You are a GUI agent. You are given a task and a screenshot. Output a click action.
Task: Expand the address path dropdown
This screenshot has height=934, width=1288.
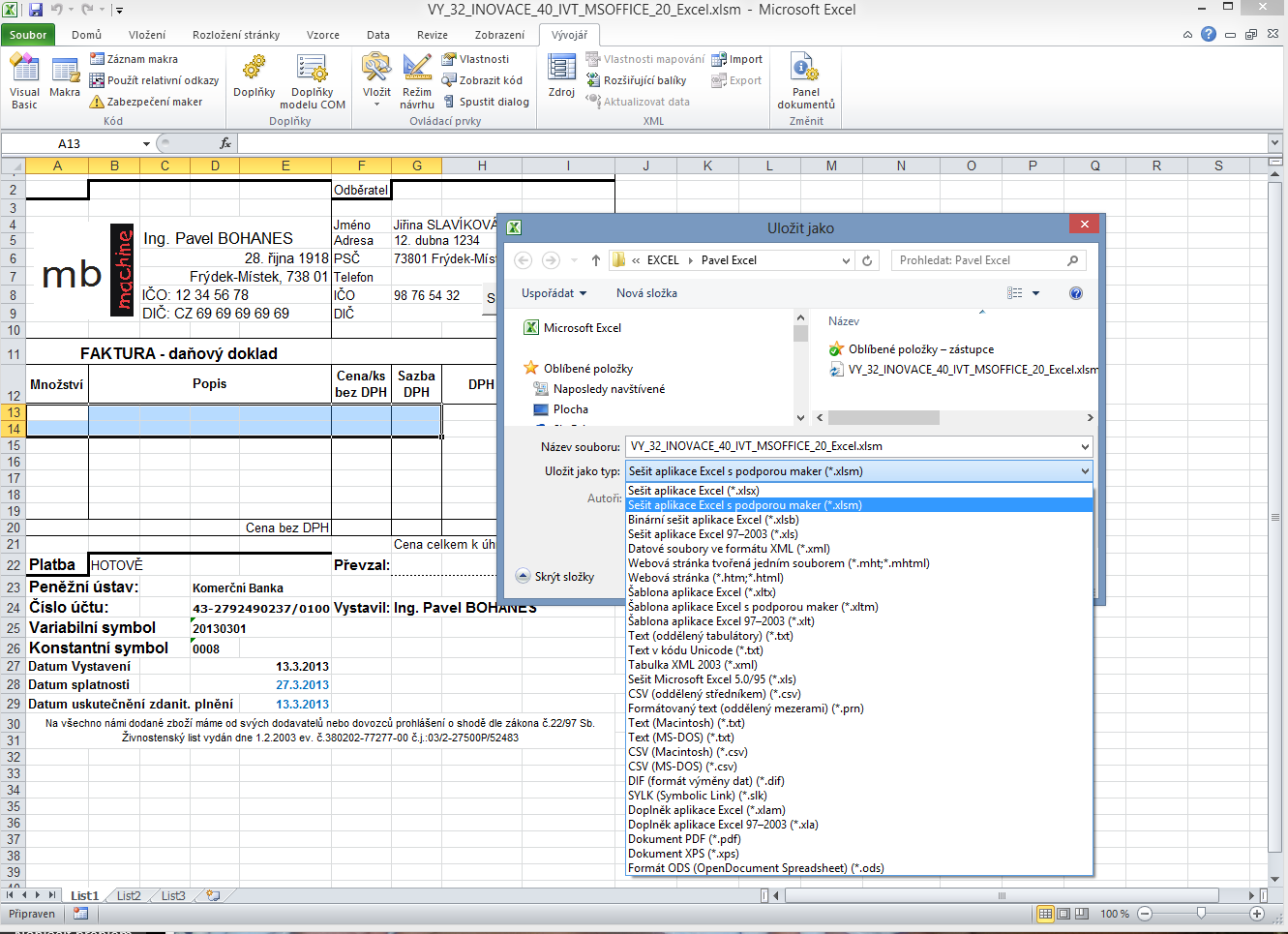(x=846, y=260)
